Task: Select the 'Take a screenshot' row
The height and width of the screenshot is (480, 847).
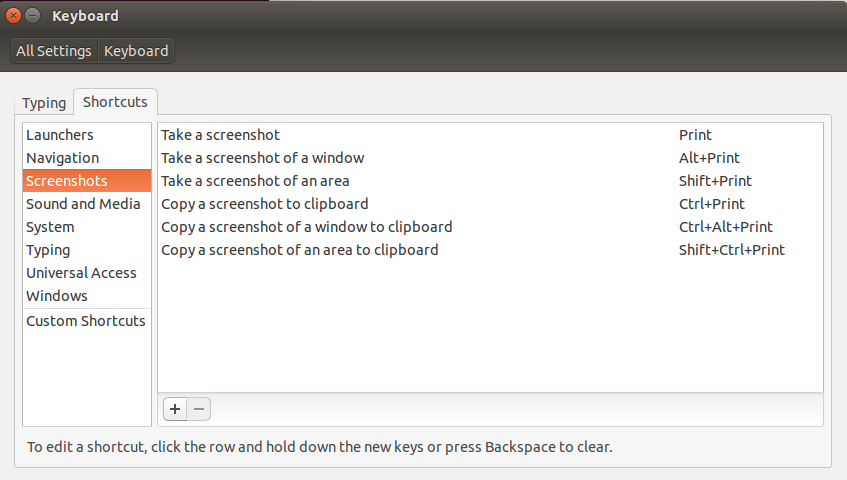Action: point(490,135)
